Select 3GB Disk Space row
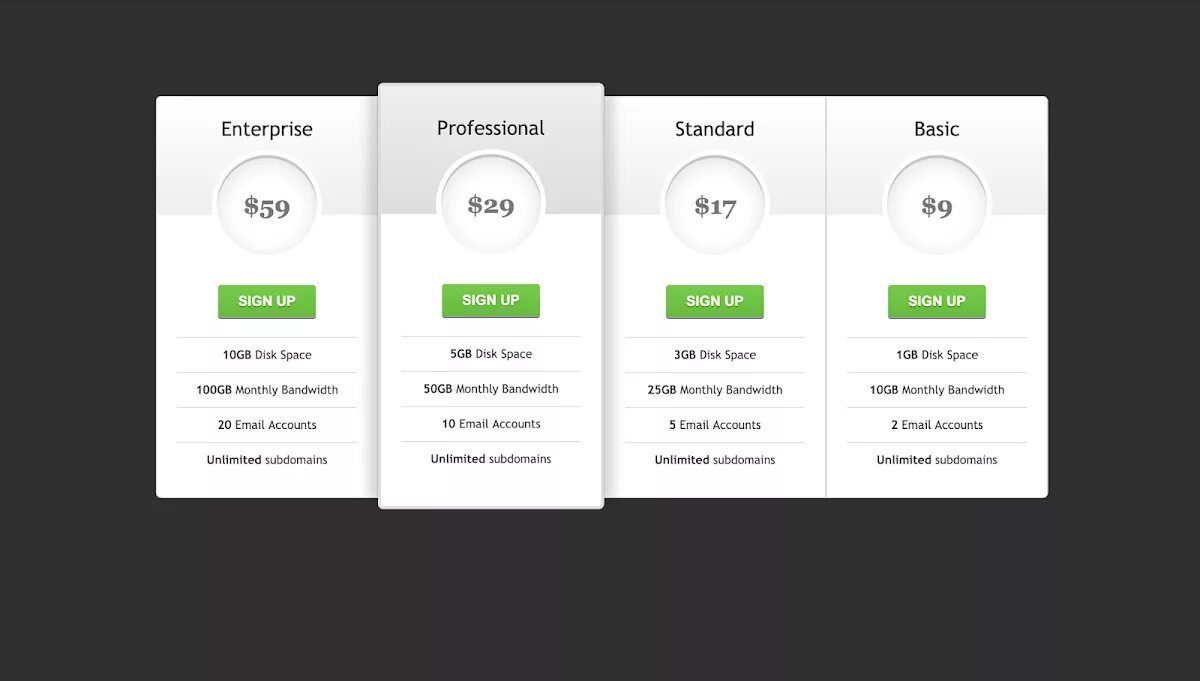 (715, 355)
